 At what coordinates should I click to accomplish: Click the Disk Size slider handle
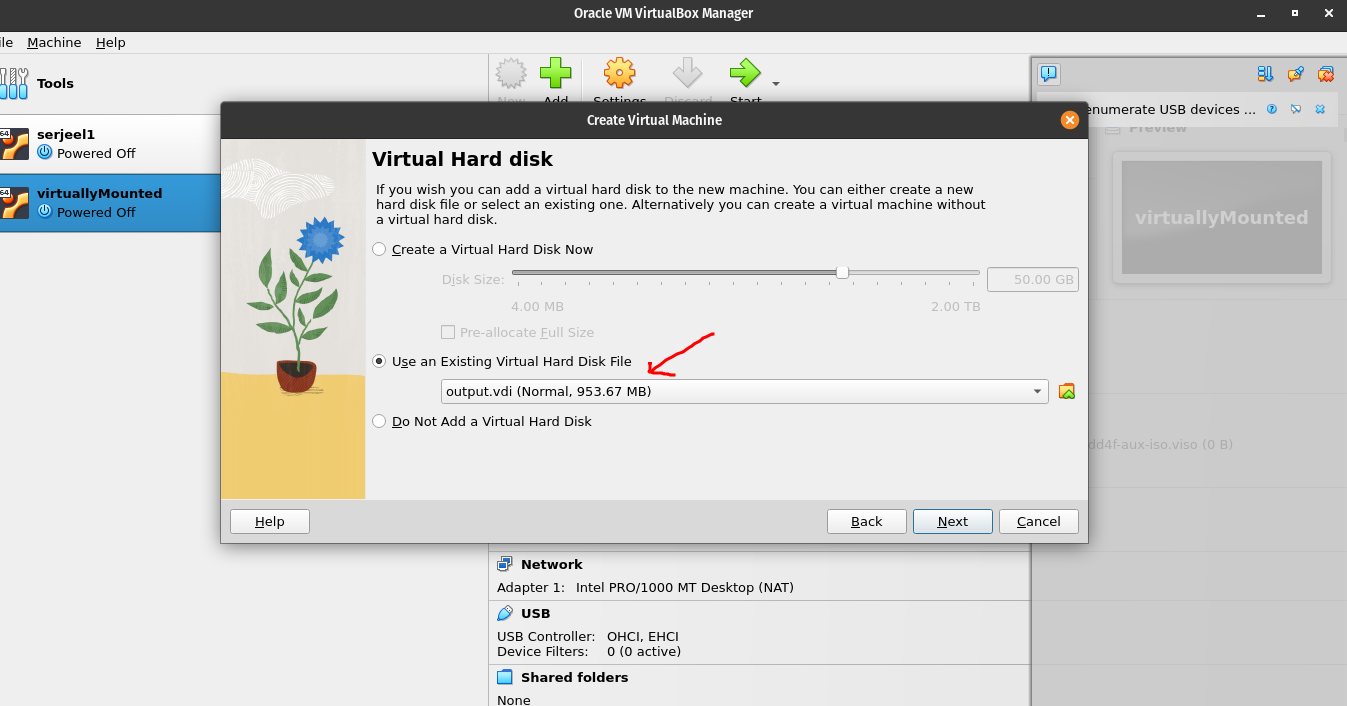(x=842, y=272)
